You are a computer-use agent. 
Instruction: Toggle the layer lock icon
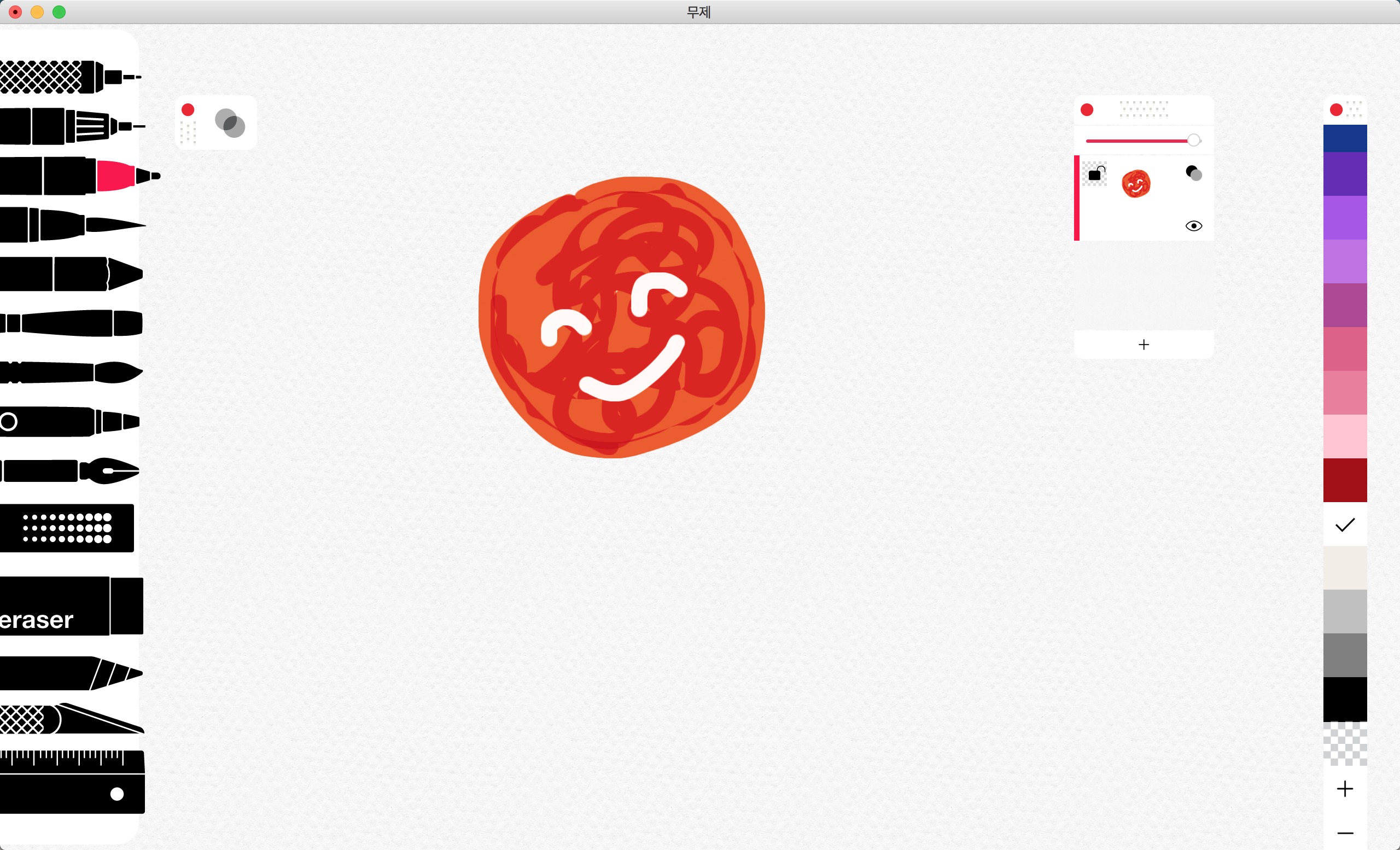click(1095, 174)
